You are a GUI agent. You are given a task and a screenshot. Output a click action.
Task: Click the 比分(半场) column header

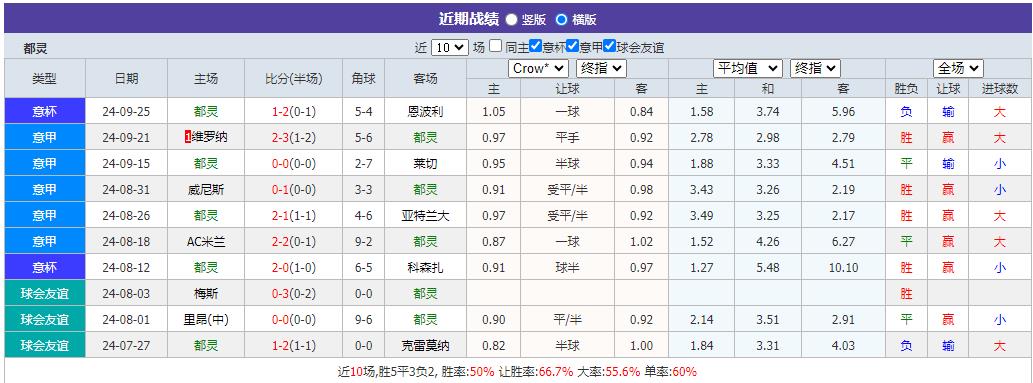(294, 78)
